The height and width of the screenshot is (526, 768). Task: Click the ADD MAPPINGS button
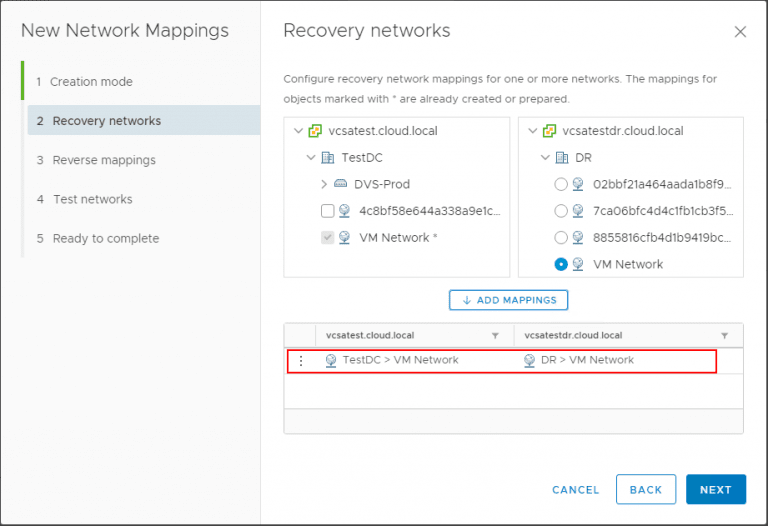pos(509,300)
